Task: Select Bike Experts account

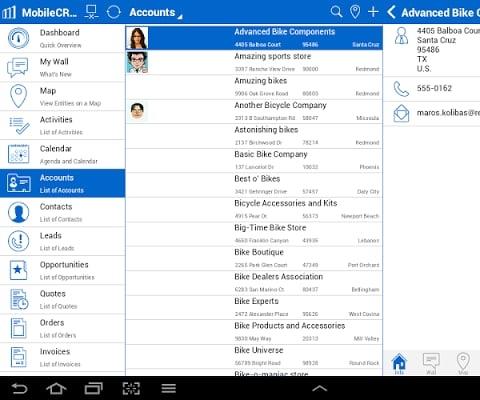Action: [x=254, y=308]
